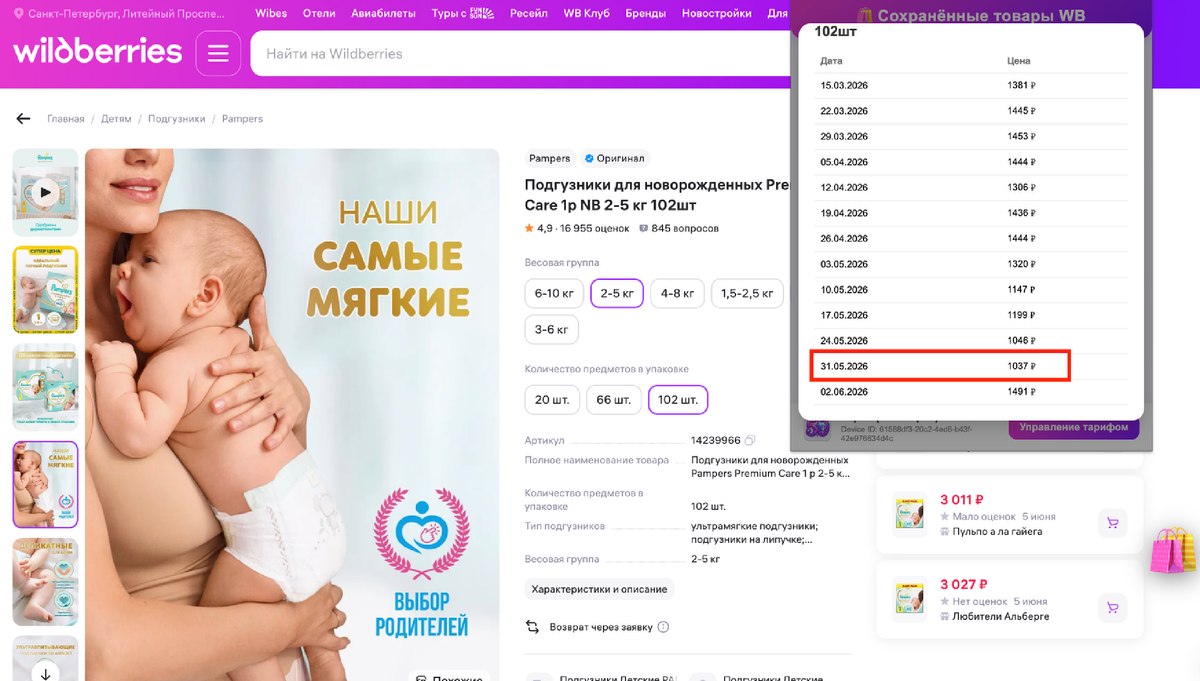Open the 16 955 оценок rating link
This screenshot has width=1200, height=681.
(x=577, y=228)
